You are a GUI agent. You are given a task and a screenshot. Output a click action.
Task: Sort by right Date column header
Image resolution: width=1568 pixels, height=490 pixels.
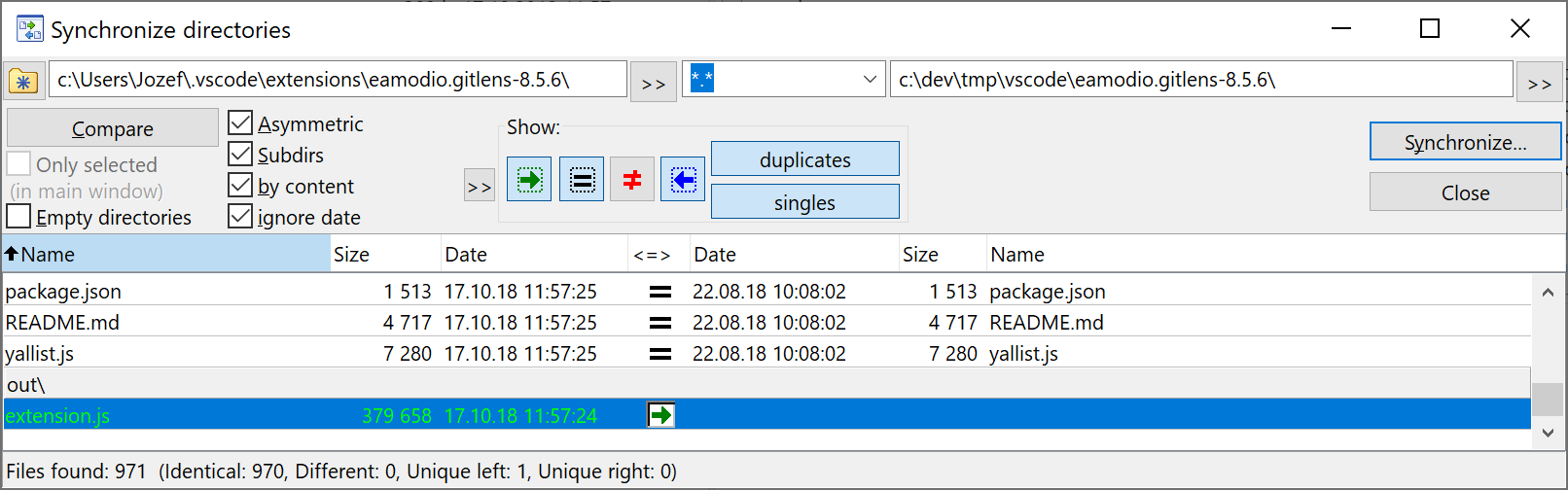(794, 255)
